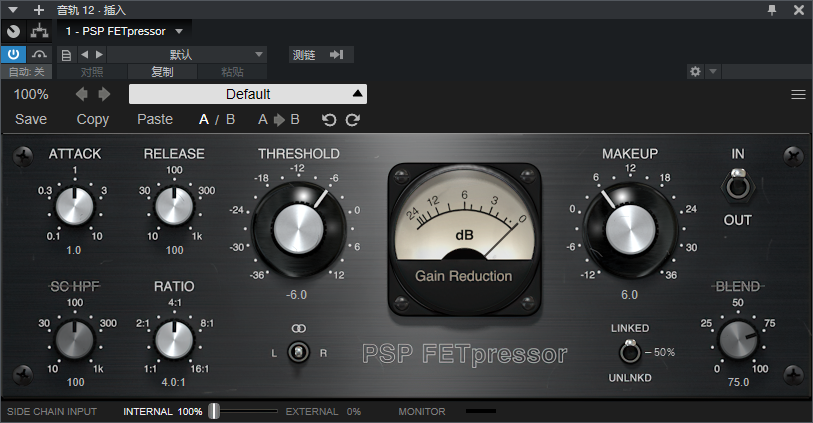The width and height of the screenshot is (813, 423).
Task: Open the top-left window menu arrow
Action: [x=13, y=10]
